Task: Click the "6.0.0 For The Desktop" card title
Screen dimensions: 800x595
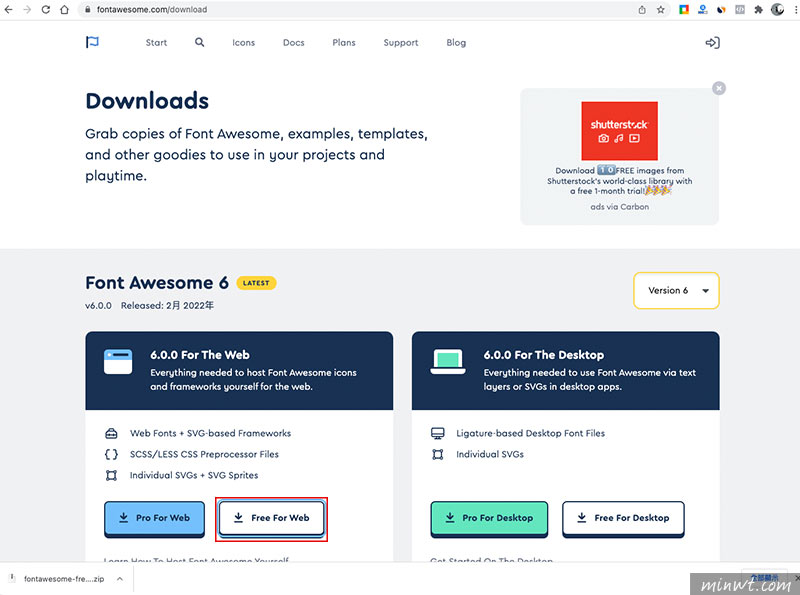Action: pos(544,355)
